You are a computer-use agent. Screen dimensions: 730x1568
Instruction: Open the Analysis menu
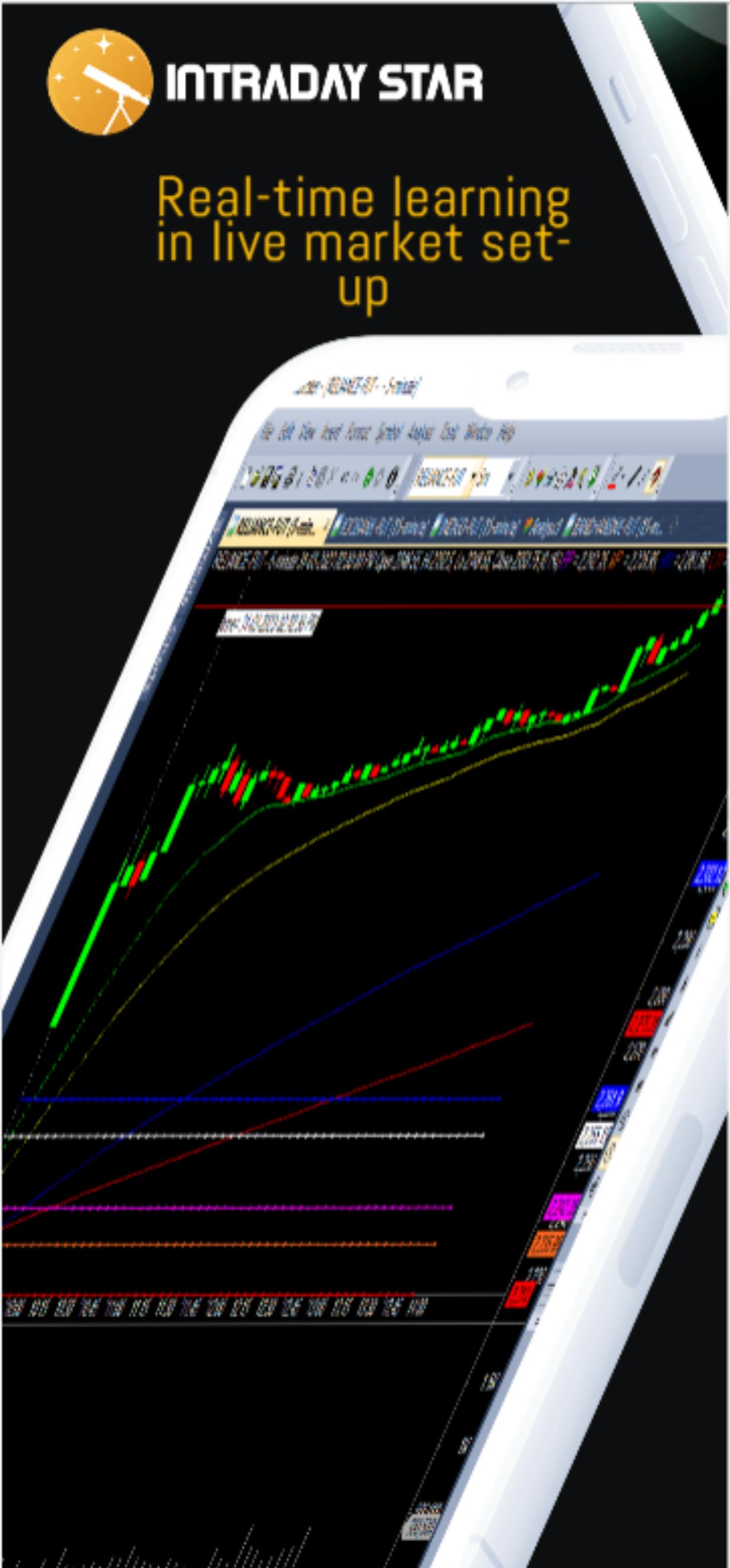tap(420, 432)
